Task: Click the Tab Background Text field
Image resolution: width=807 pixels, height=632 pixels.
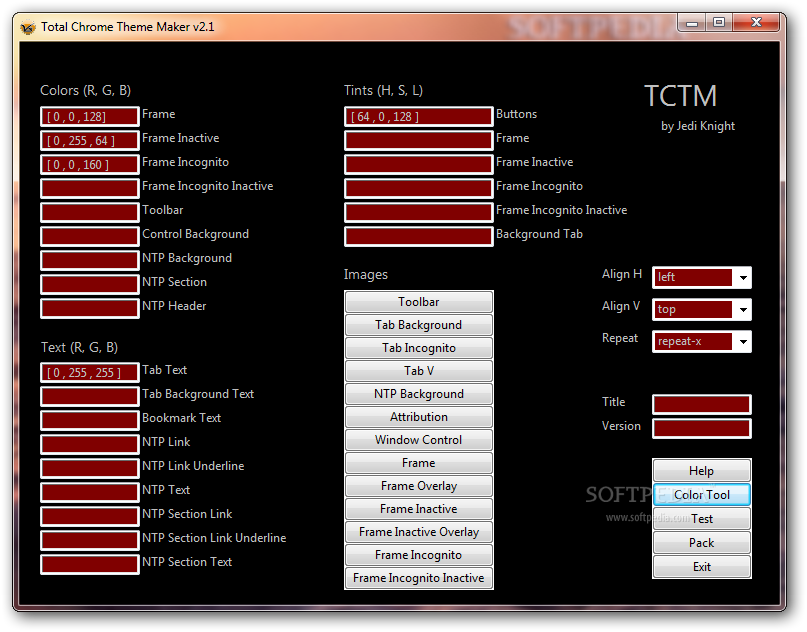Action: pos(90,396)
